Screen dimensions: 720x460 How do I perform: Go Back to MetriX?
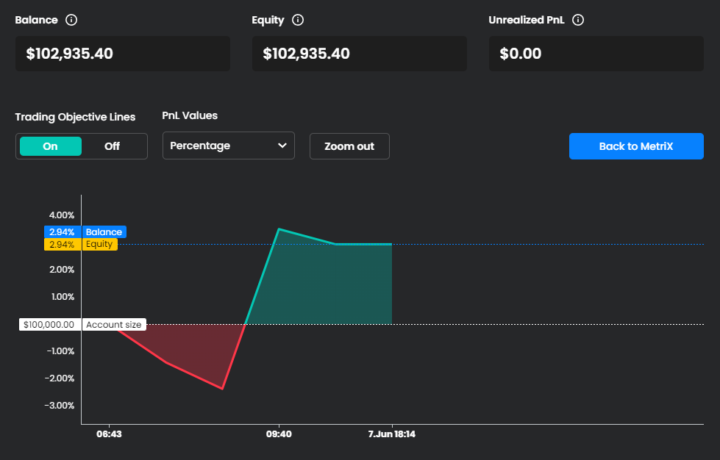(x=636, y=146)
